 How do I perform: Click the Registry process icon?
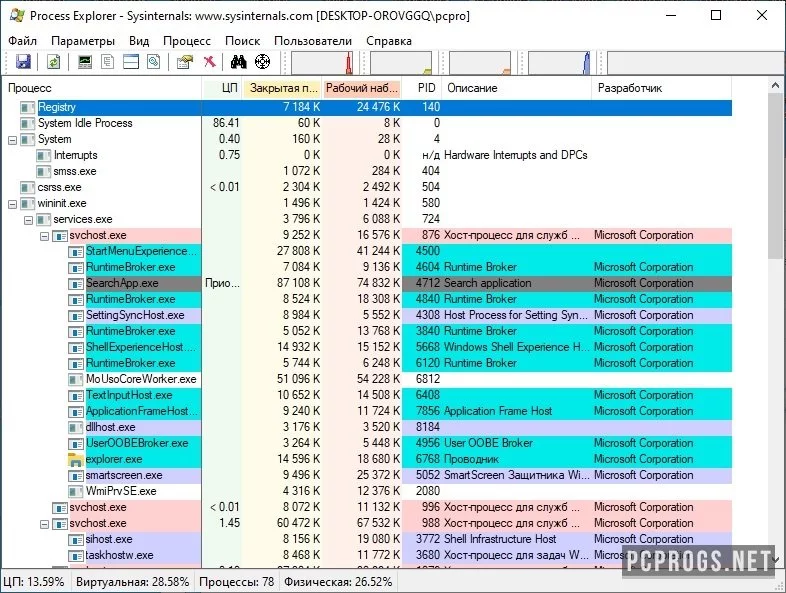click(28, 107)
